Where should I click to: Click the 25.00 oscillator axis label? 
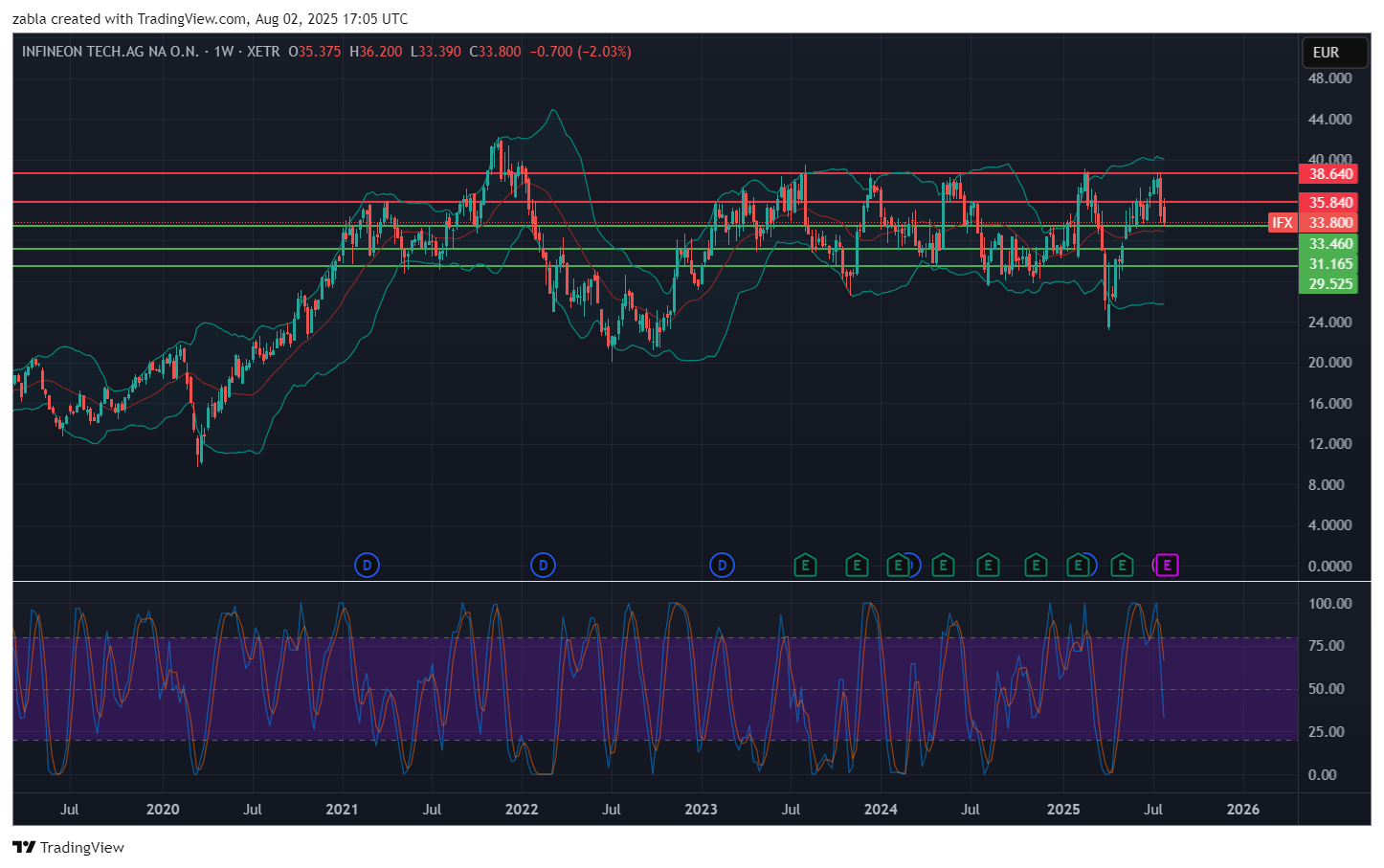coord(1326,732)
